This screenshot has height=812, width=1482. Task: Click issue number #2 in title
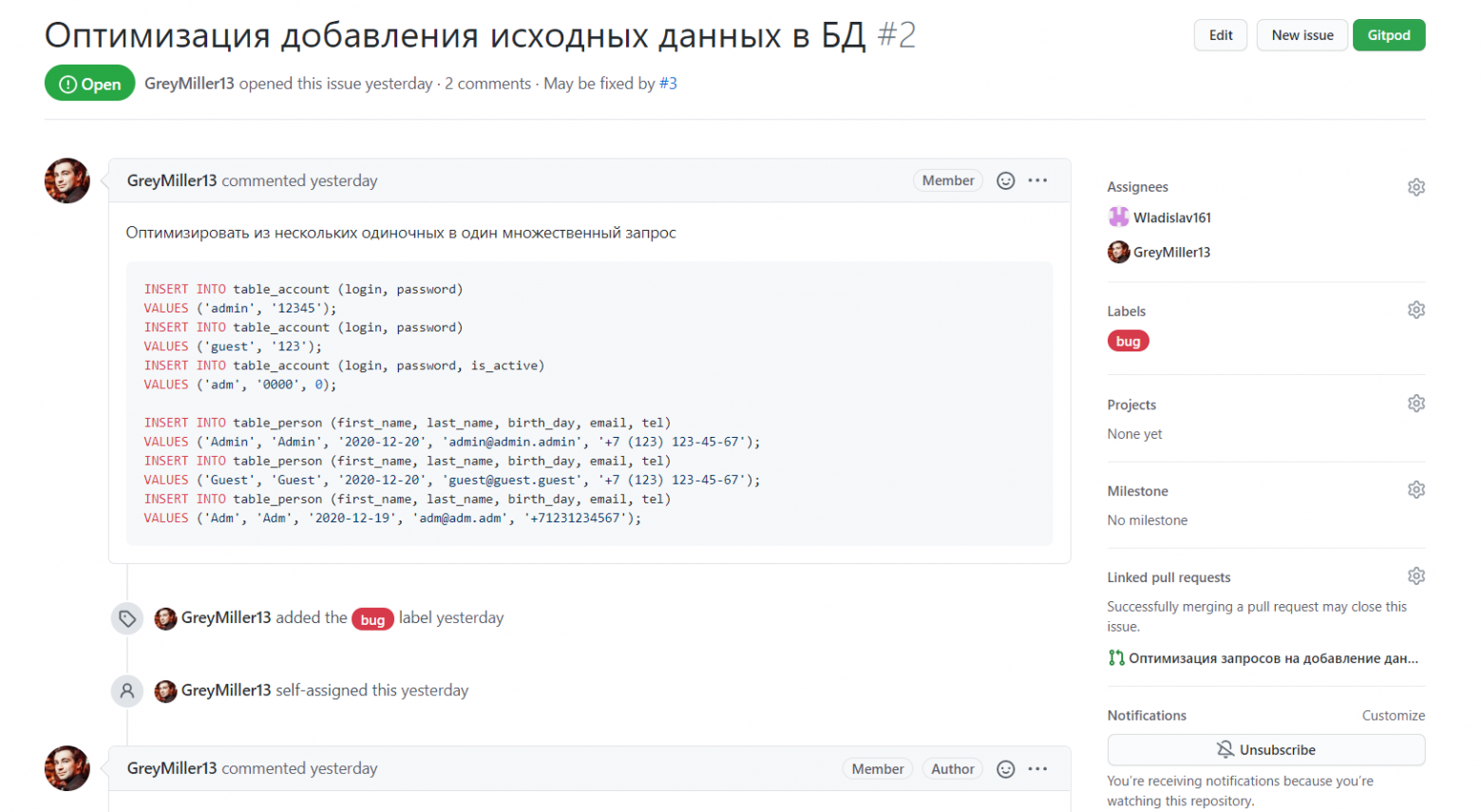[896, 35]
